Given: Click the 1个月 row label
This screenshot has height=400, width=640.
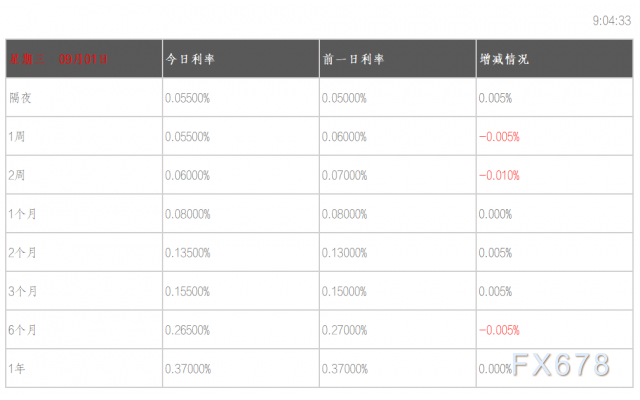Looking at the screenshot, I should point(22,214).
